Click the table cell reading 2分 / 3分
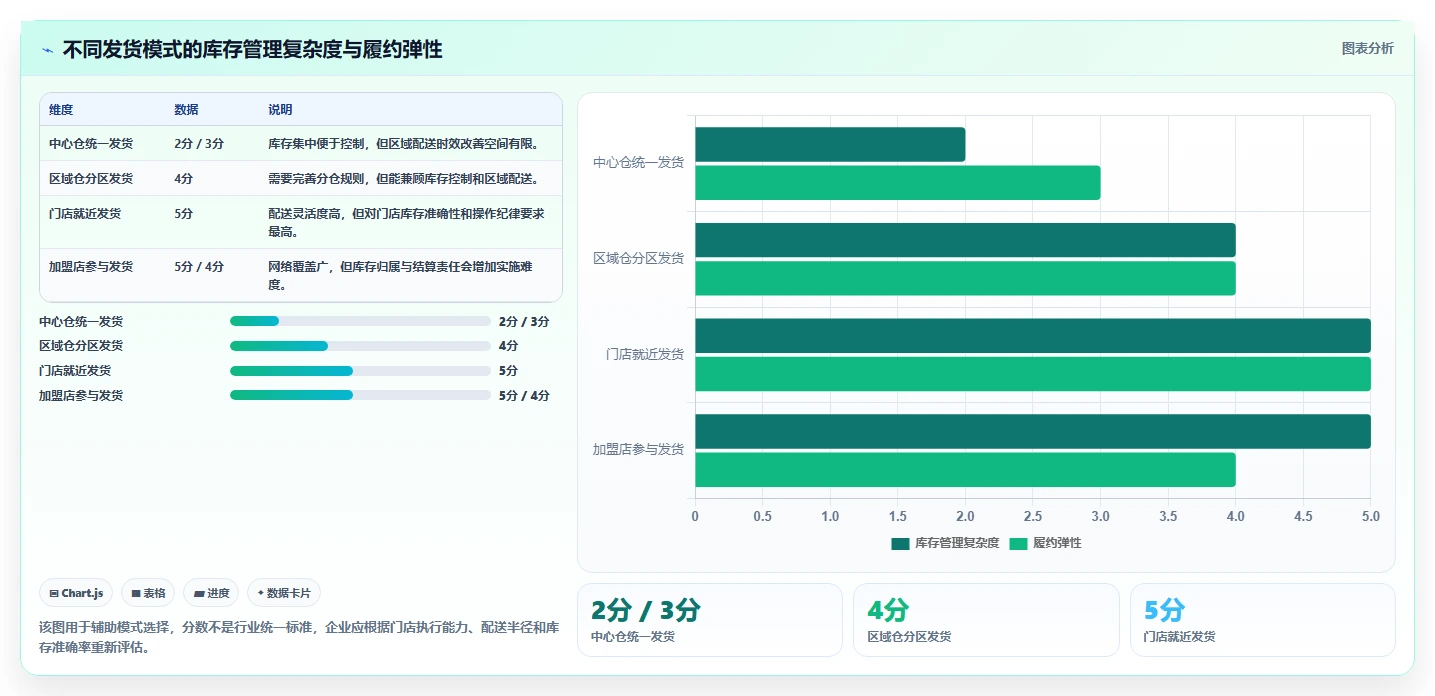 click(x=199, y=143)
